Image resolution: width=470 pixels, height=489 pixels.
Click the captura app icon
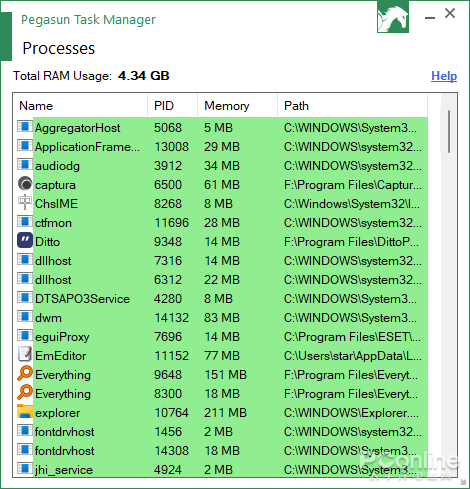point(25,184)
